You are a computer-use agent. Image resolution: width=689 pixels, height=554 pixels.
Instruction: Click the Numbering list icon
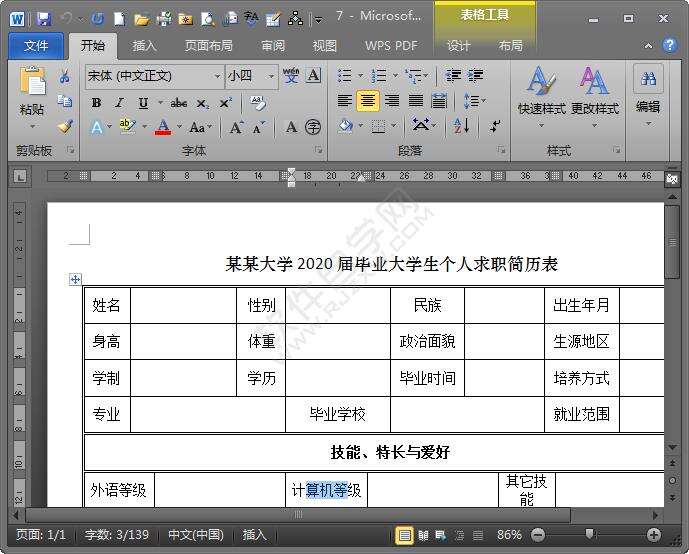(379, 76)
